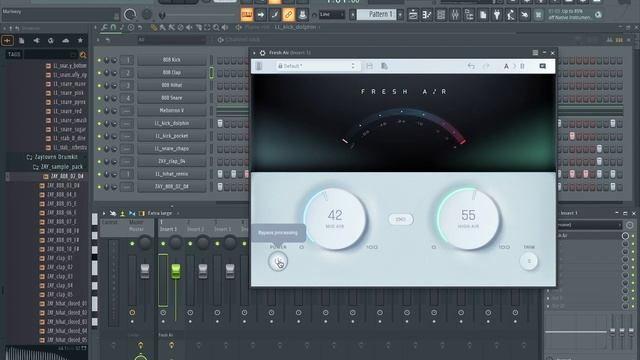Viewport: 640px width, 360px height.
Task: Show browser current project file tab
Action: tap(22, 40)
